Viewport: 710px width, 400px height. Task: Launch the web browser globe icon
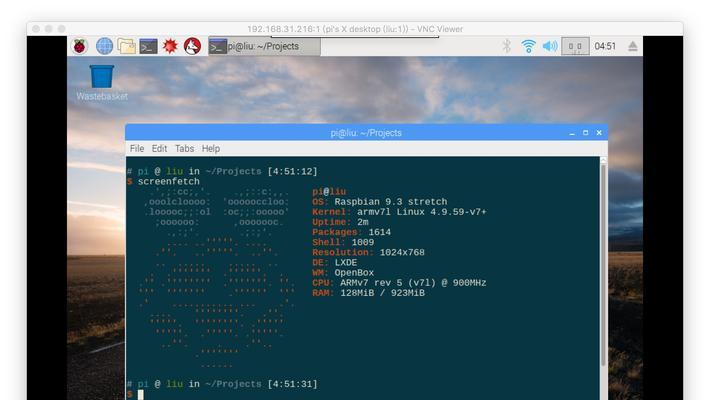[x=104, y=46]
